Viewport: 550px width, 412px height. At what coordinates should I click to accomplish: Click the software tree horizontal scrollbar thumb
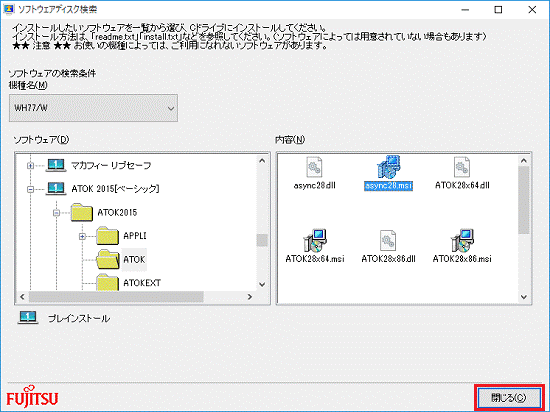pos(116,297)
